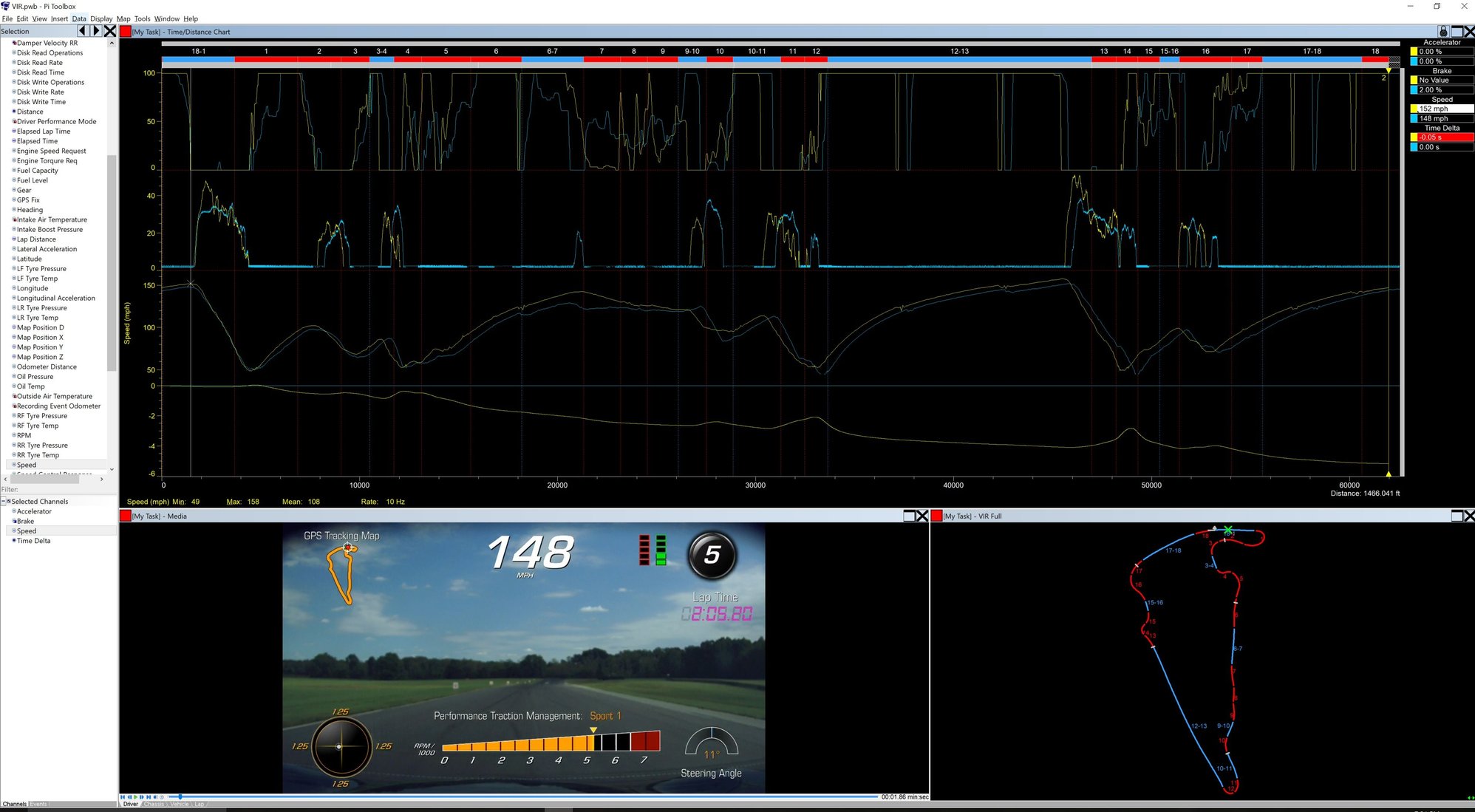This screenshot has height=812, width=1475.
Task: Select the Events tab at the bottom left
Action: point(37,804)
